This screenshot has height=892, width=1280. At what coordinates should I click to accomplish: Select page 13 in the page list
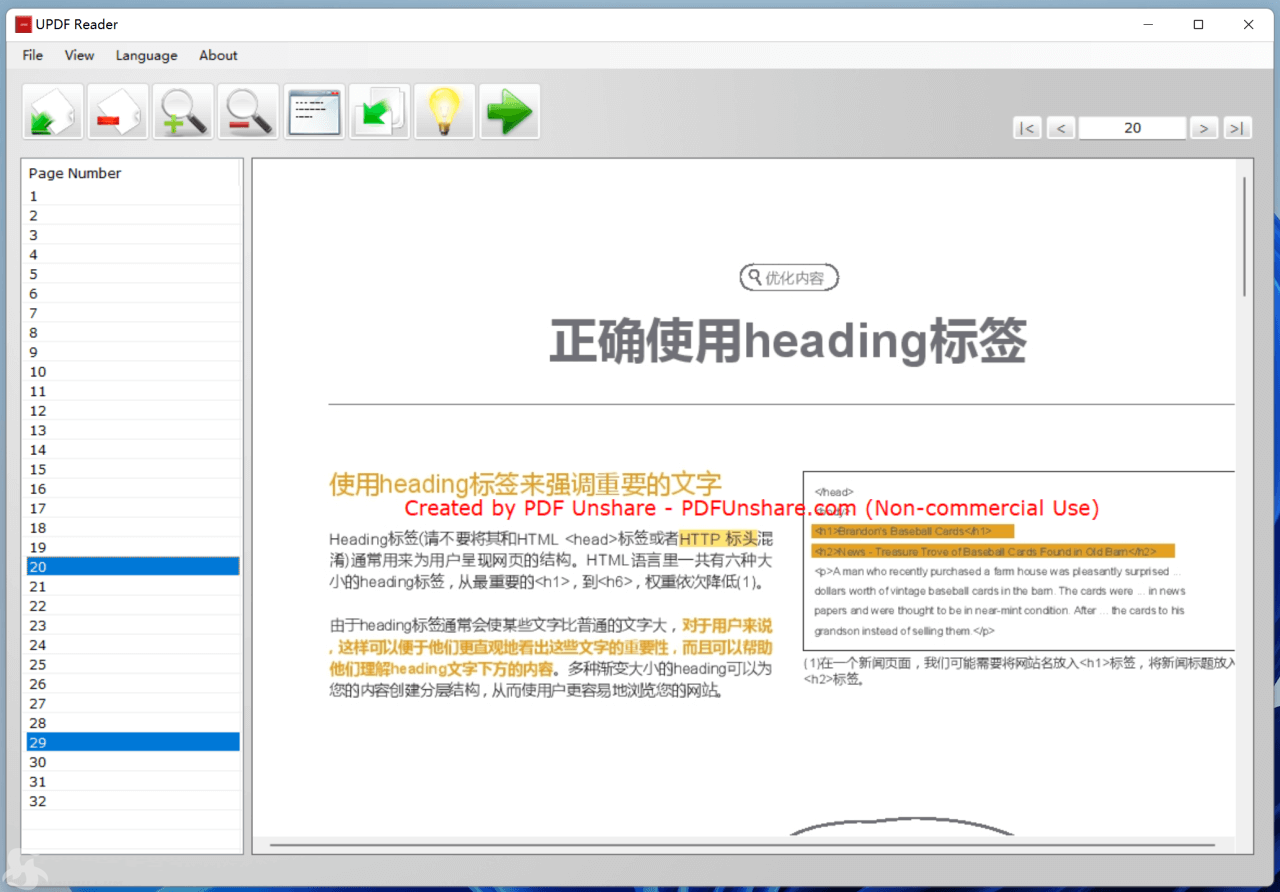[x=133, y=430]
